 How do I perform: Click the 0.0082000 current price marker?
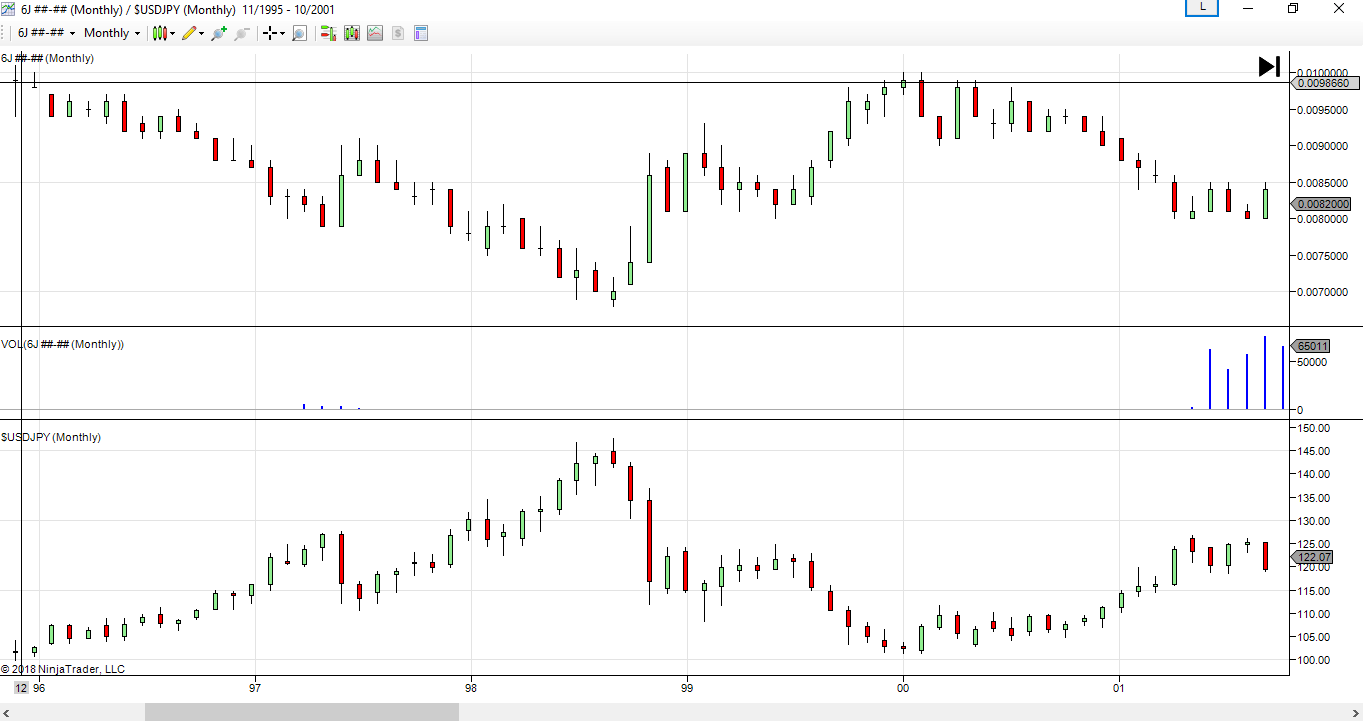tap(1323, 204)
